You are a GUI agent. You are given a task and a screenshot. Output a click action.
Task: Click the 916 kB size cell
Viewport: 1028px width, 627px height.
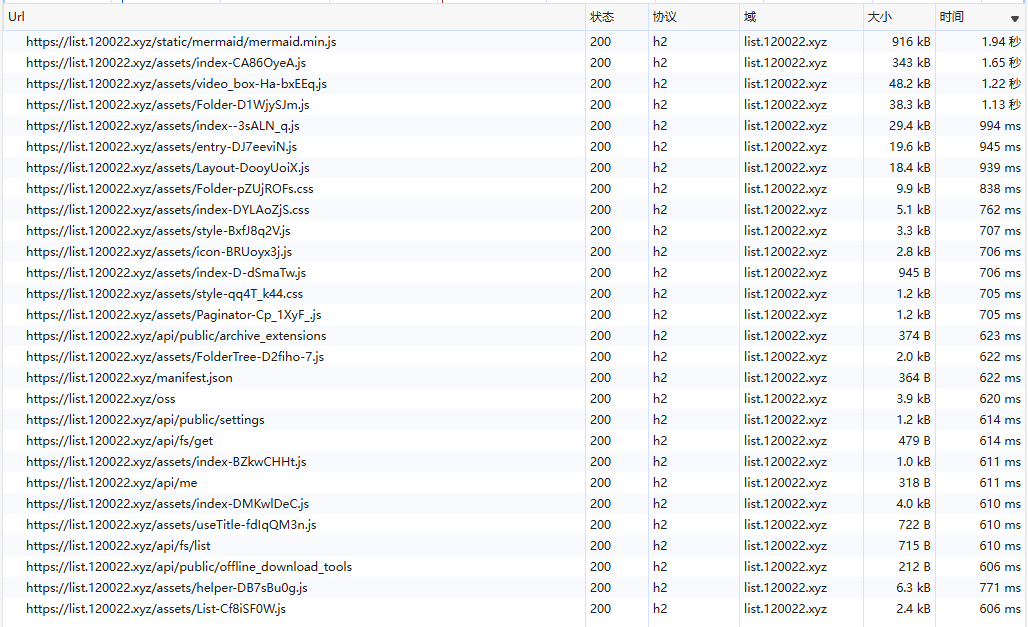point(910,42)
